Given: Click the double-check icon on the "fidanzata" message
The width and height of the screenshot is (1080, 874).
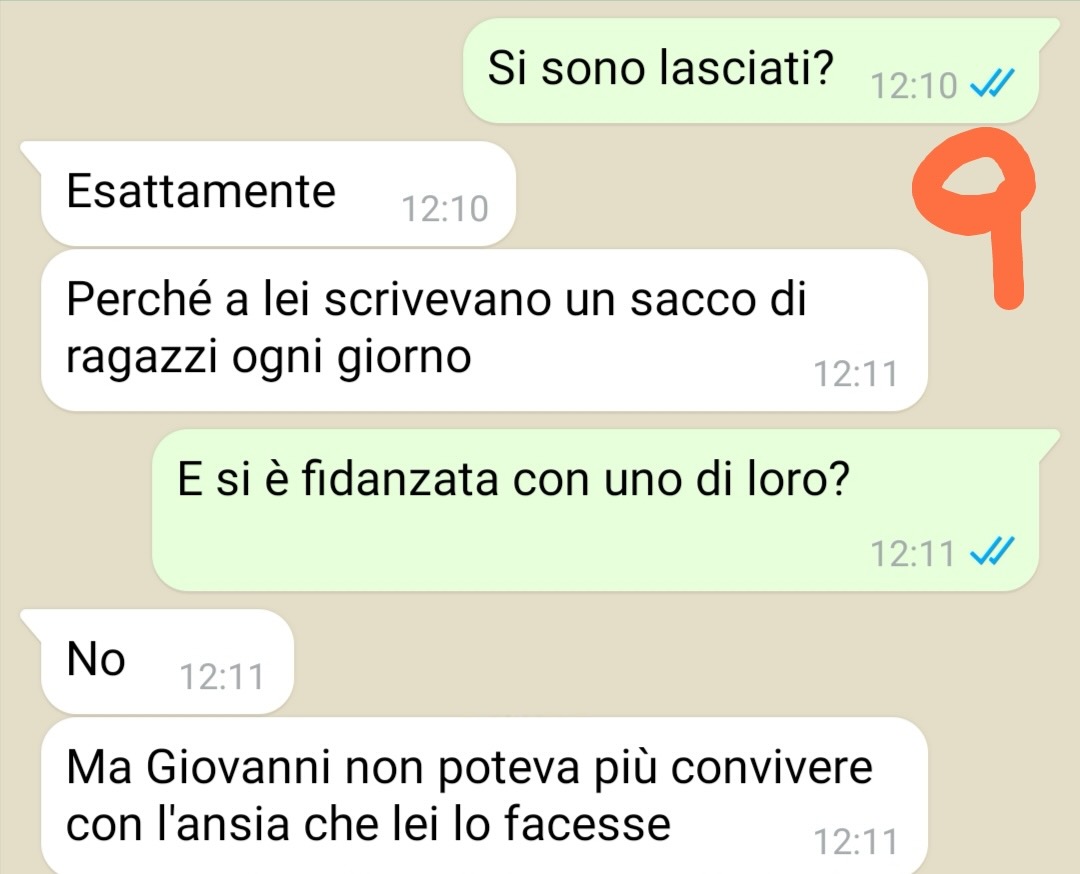Looking at the screenshot, I should click(992, 552).
